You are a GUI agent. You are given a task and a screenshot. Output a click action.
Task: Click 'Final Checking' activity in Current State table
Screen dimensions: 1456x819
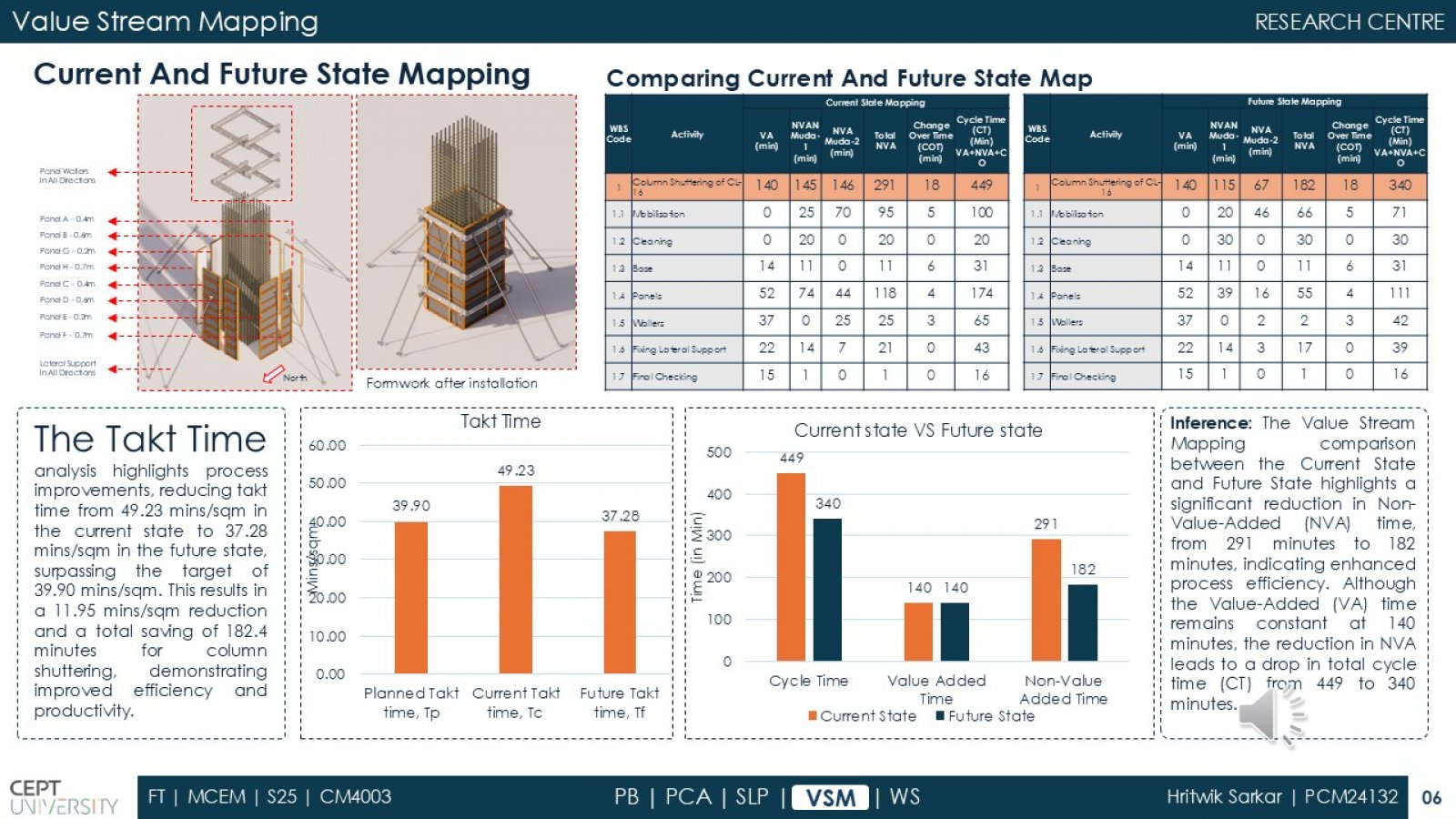665,377
